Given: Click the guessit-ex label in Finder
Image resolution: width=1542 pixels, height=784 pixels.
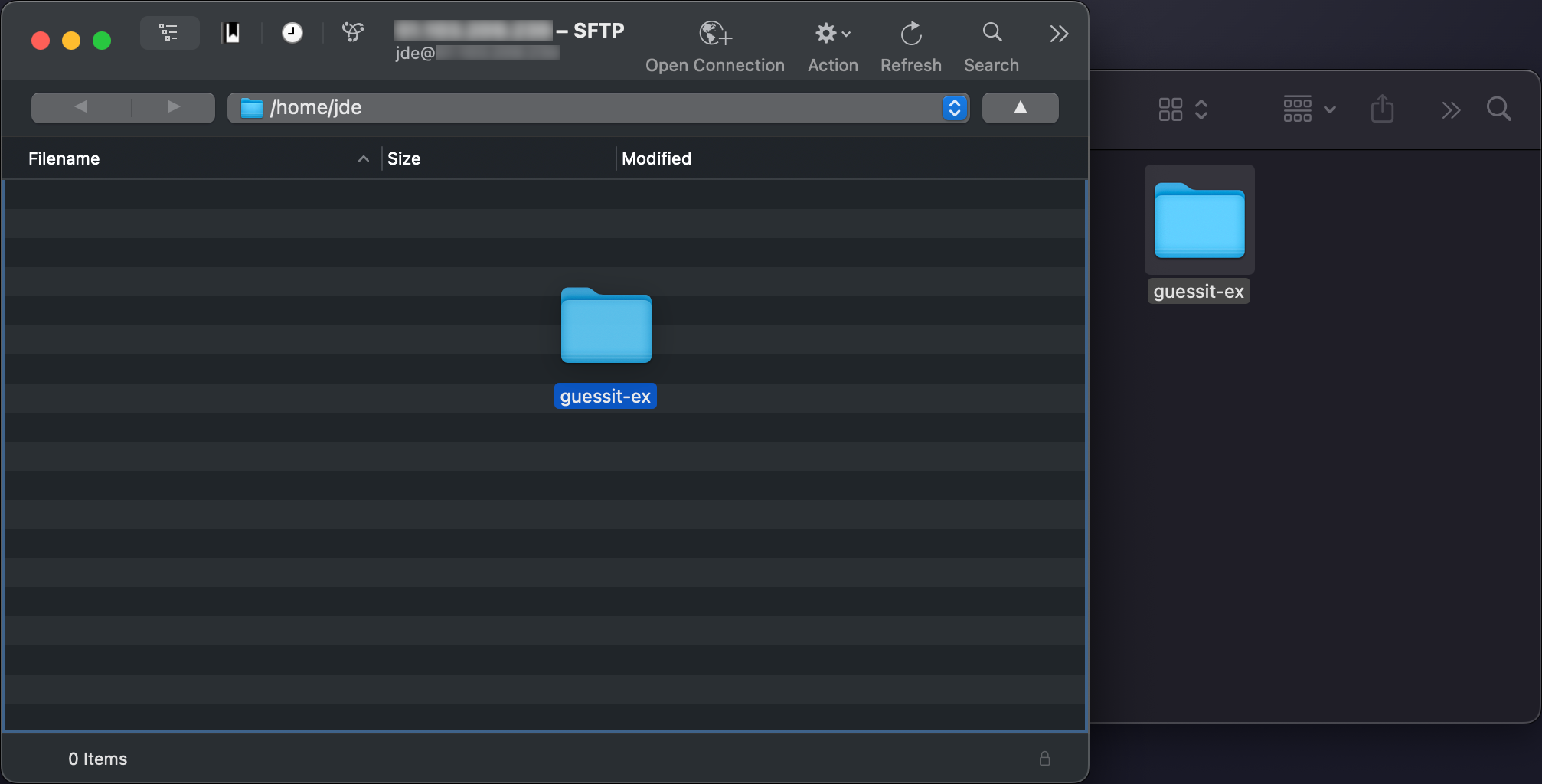Looking at the screenshot, I should [x=1198, y=292].
